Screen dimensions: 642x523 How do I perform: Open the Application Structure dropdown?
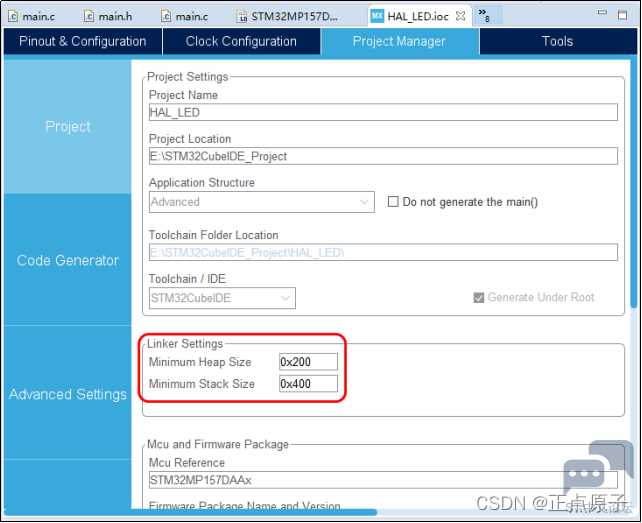pos(262,202)
